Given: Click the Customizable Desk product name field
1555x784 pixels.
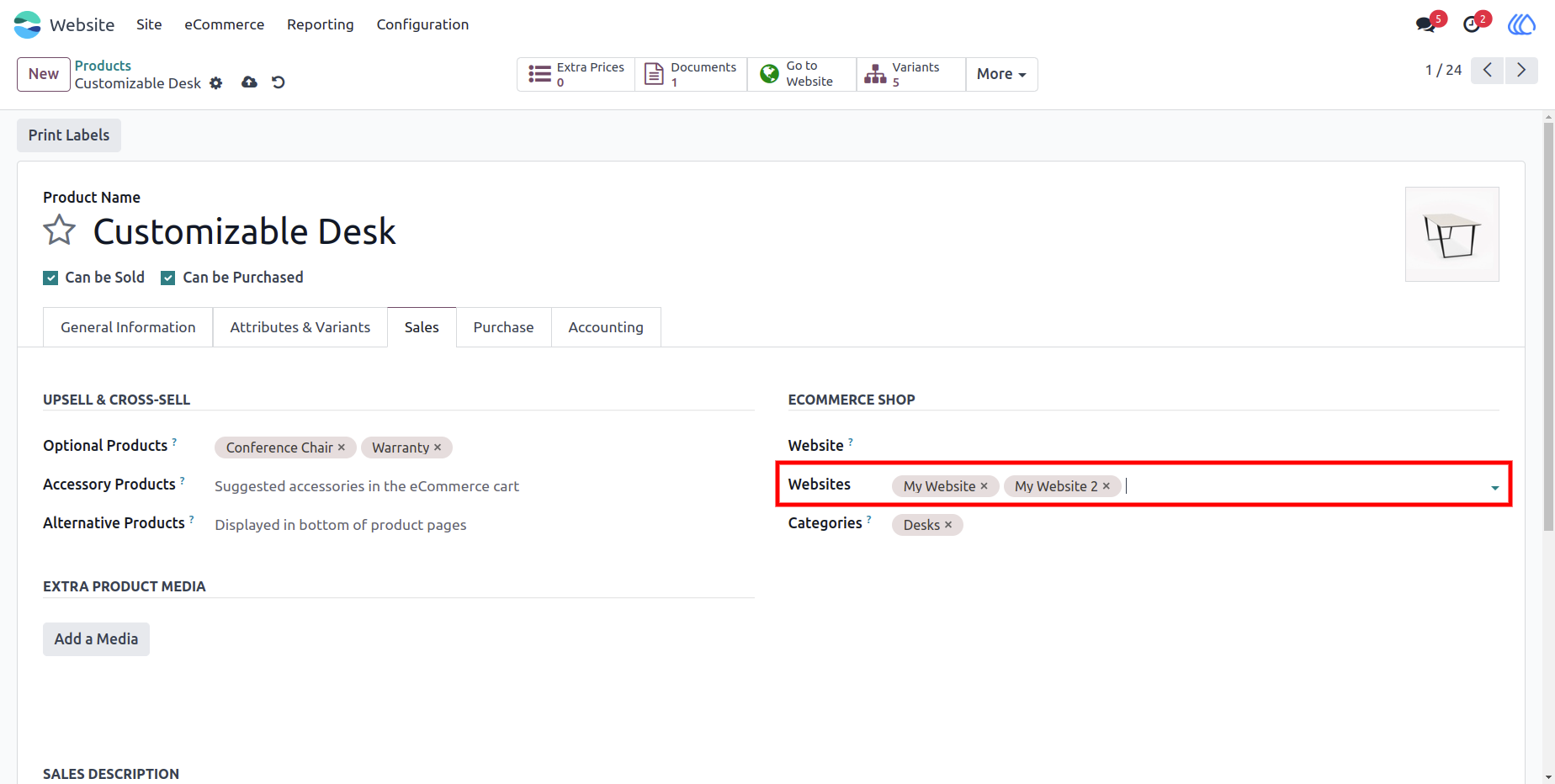Looking at the screenshot, I should pyautogui.click(x=244, y=231).
